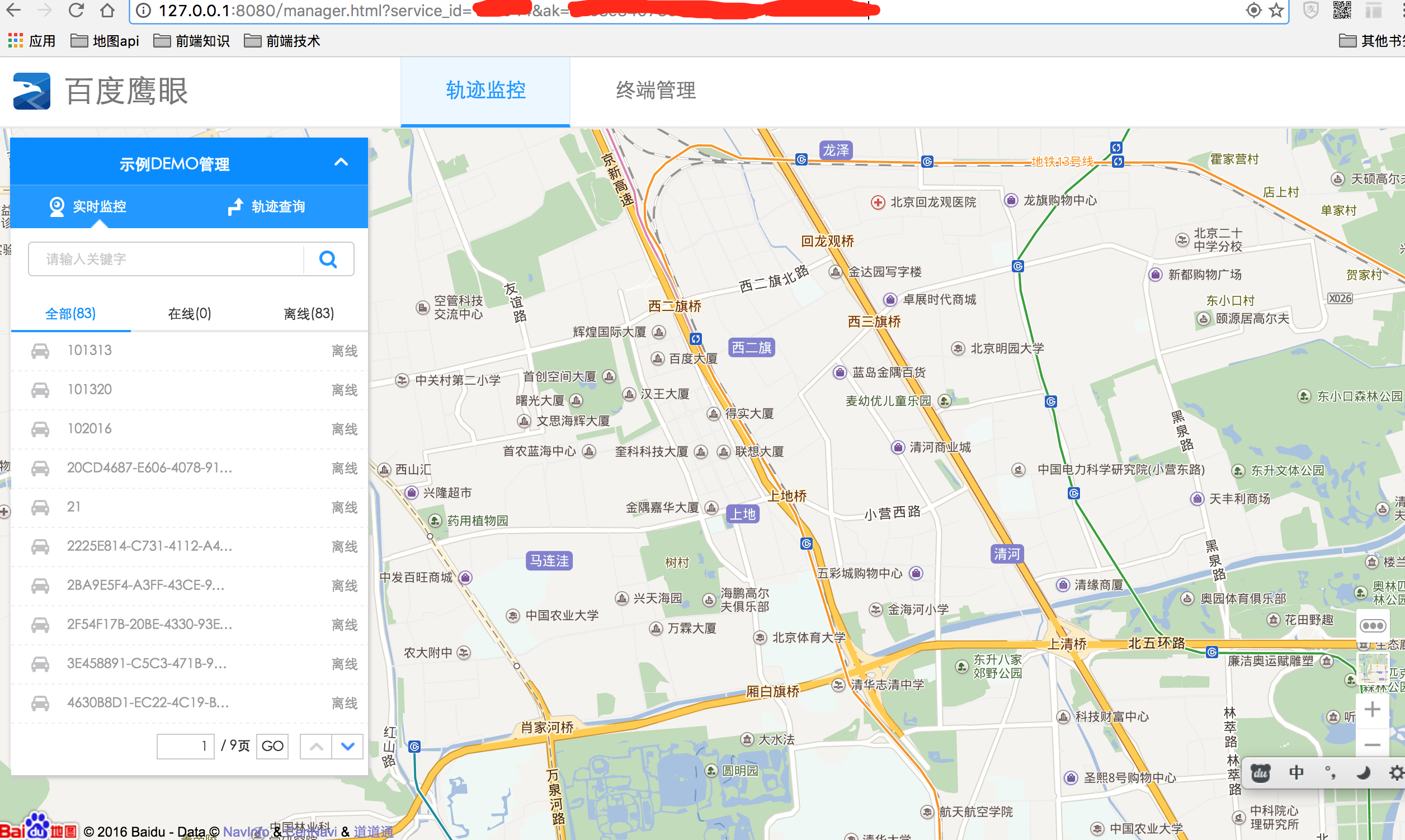This screenshot has height=840, width=1405.
Task: Filter list by 在线(0)
Action: 190,314
